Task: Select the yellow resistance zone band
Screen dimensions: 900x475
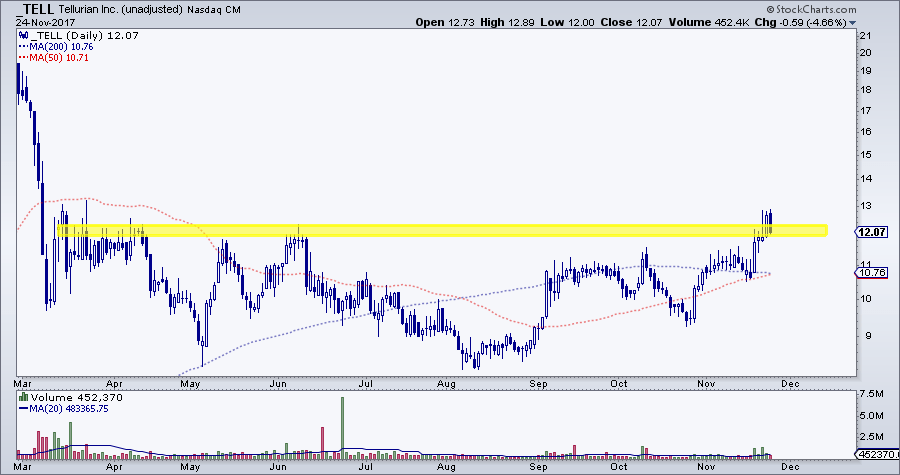Action: coord(440,230)
